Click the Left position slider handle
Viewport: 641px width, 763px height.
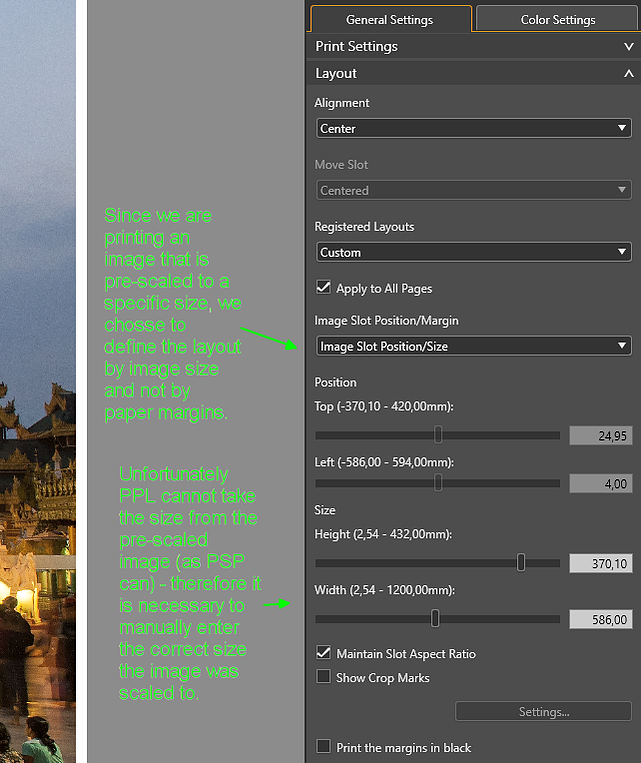[438, 483]
